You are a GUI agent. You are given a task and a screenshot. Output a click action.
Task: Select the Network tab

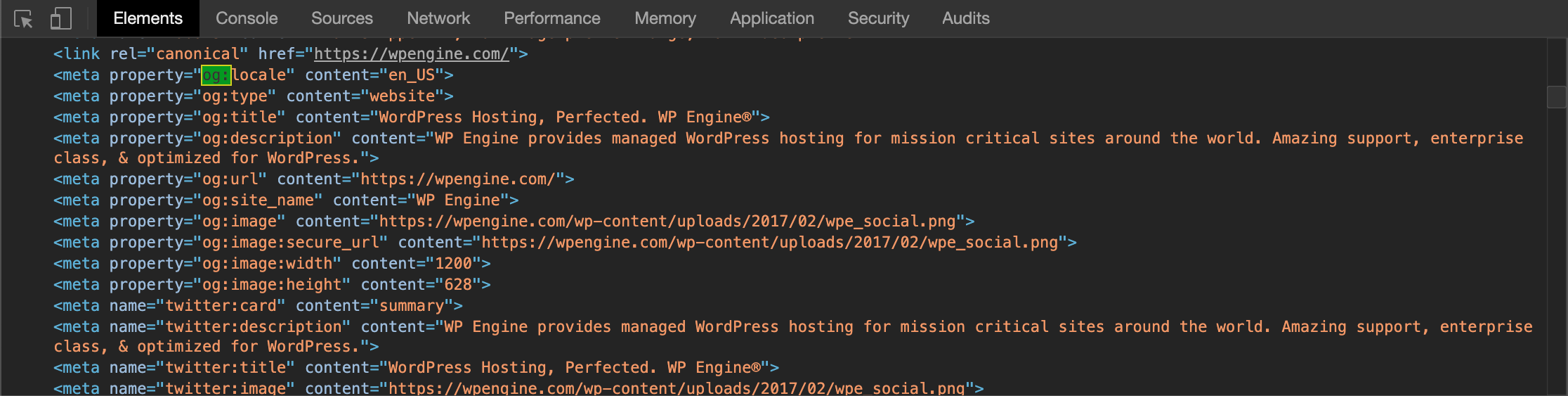pos(438,18)
